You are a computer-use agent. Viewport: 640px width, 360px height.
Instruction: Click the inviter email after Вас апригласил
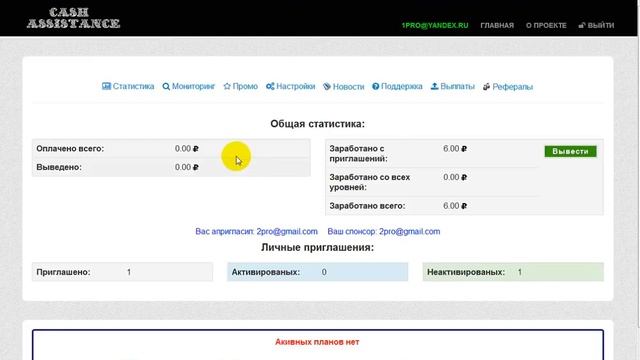287,231
